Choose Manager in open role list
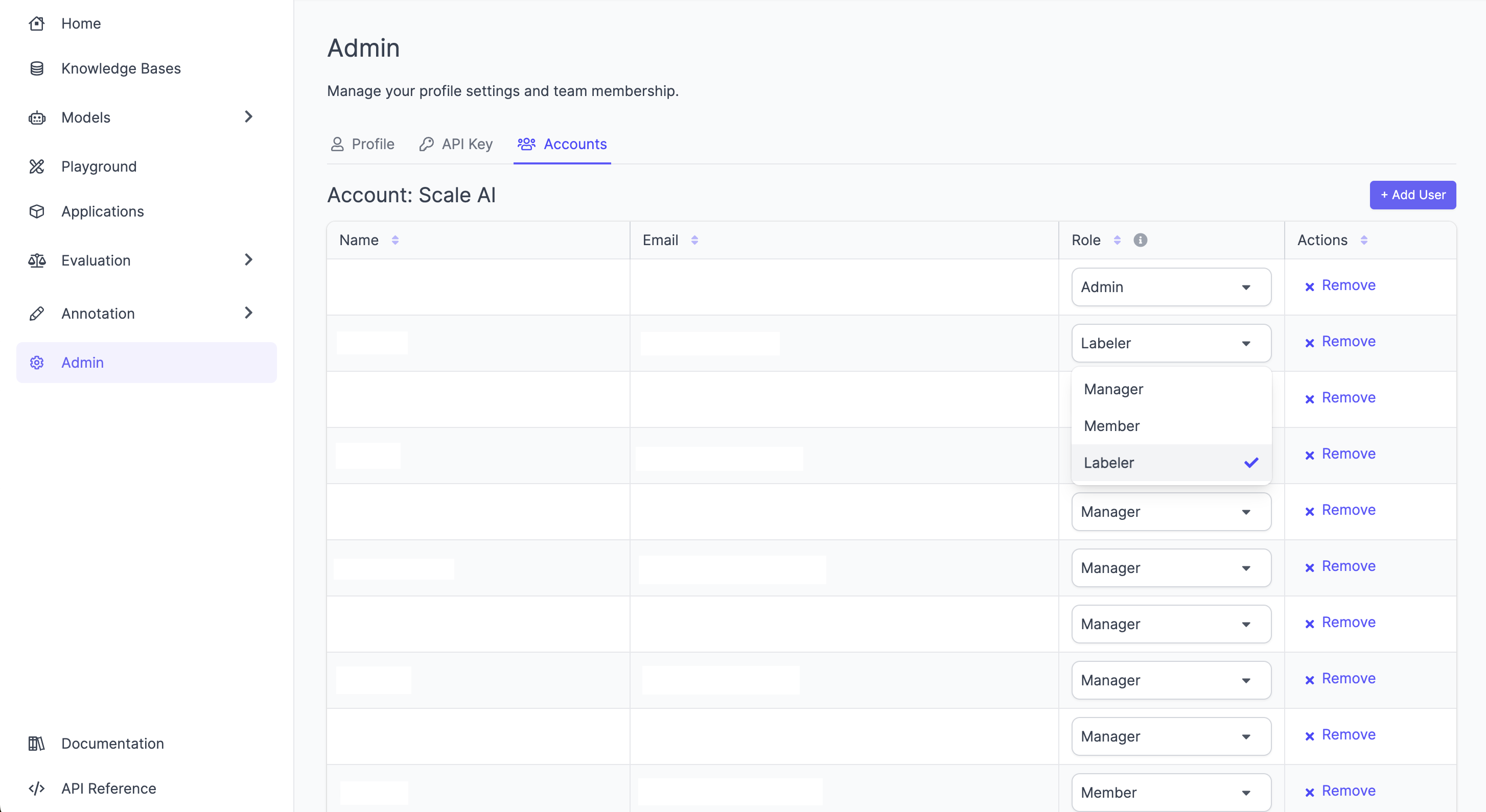This screenshot has width=1486, height=812. 1113,389
